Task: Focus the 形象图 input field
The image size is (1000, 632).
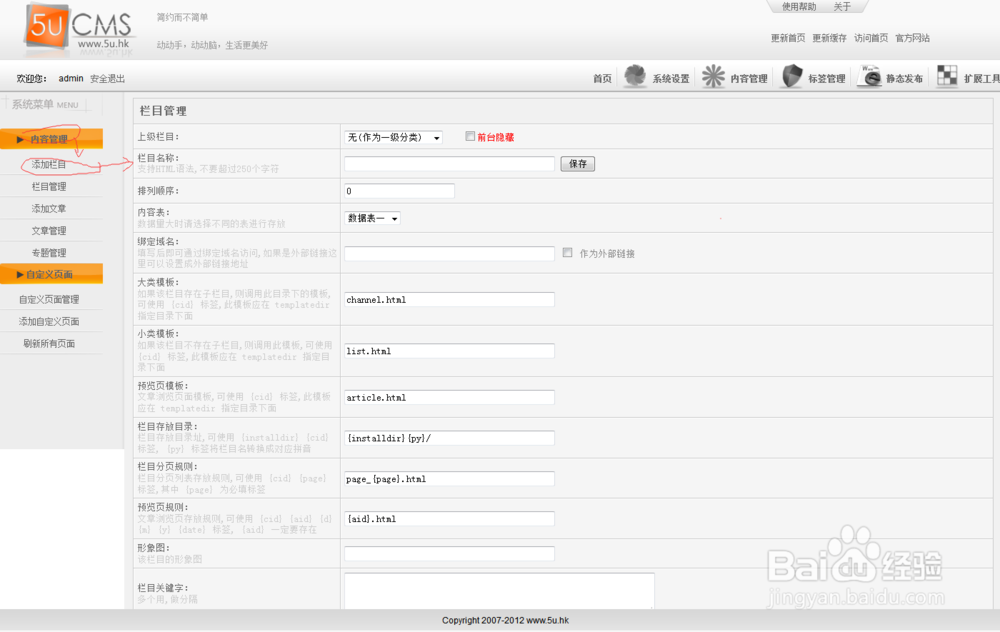Action: (x=450, y=554)
